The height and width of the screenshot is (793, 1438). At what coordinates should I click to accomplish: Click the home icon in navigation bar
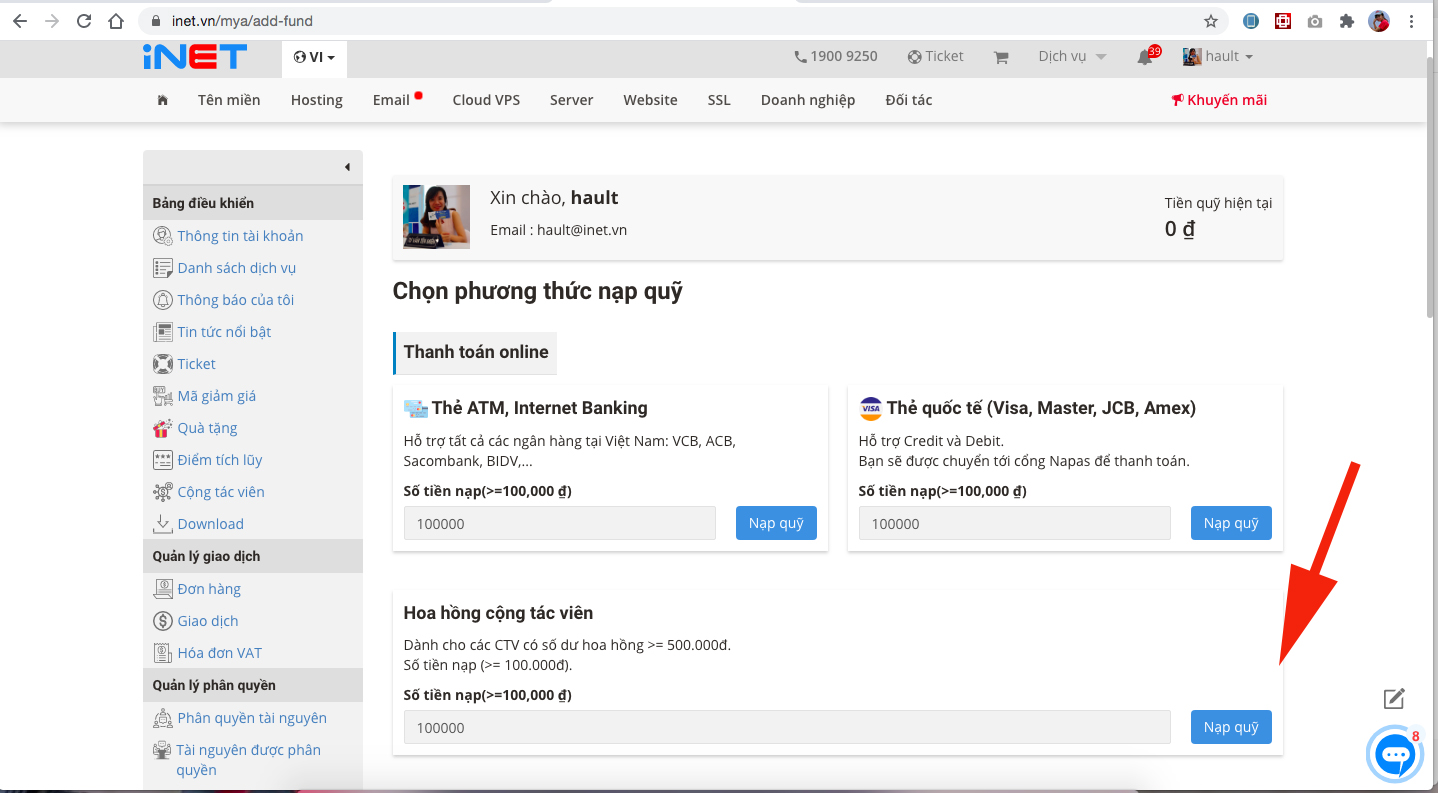[x=162, y=100]
